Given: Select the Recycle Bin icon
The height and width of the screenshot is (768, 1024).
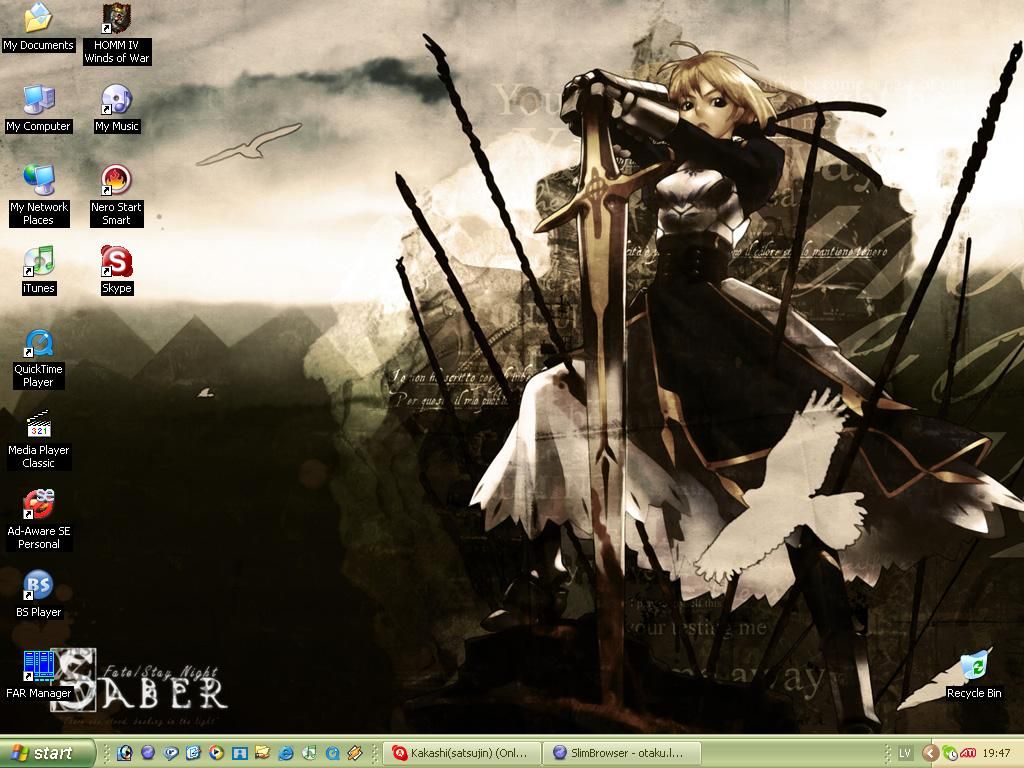Looking at the screenshot, I should point(974,676).
